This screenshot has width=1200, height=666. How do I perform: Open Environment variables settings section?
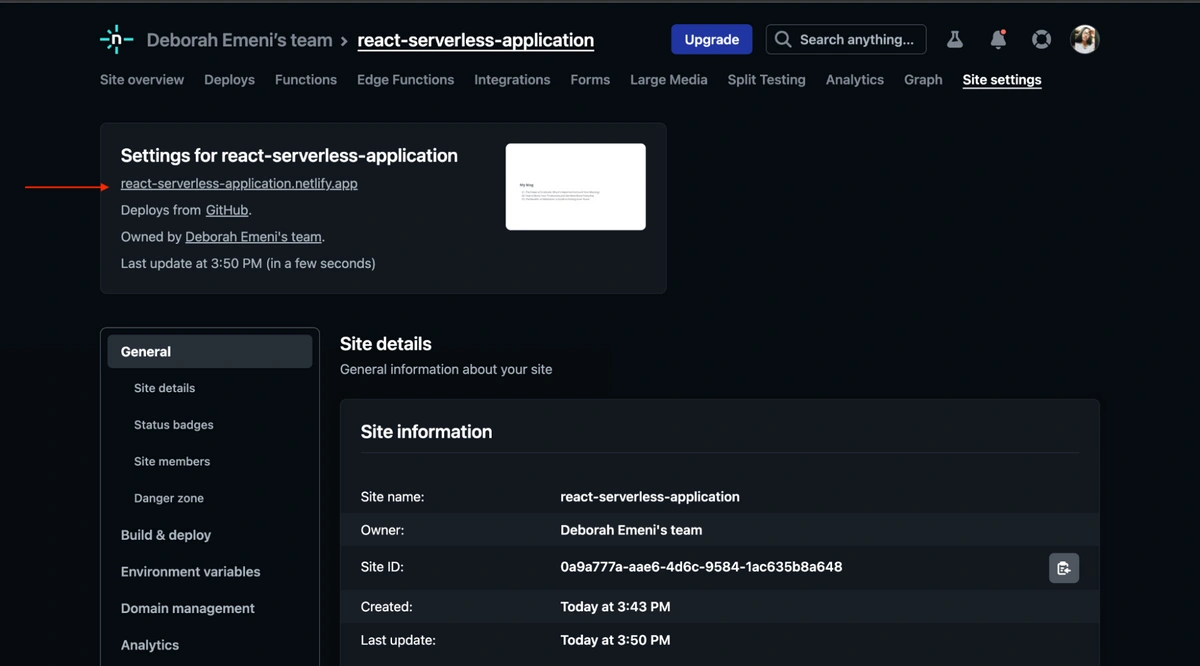click(x=191, y=572)
